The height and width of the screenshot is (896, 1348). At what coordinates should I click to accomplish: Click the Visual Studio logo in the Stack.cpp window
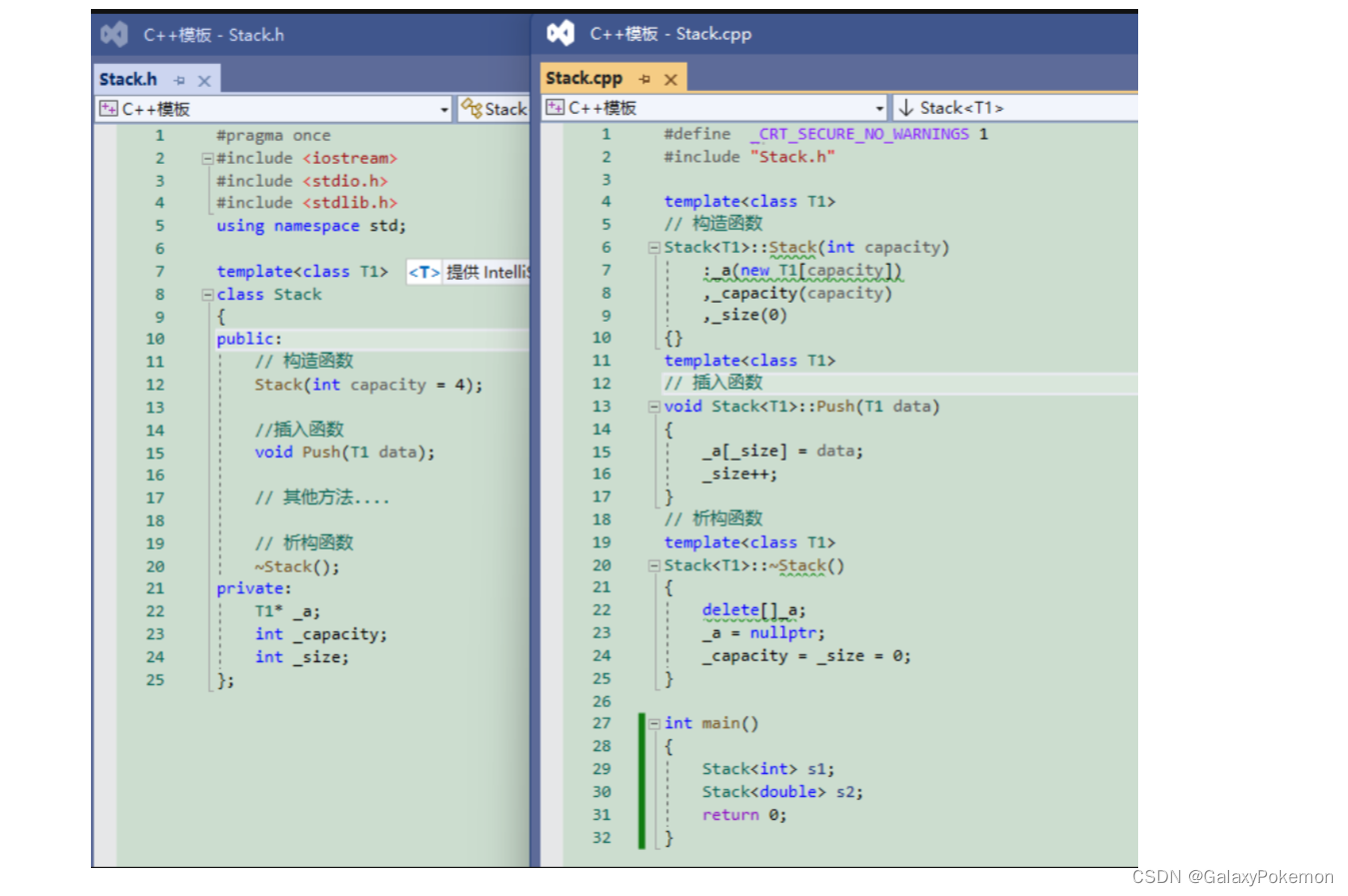pyautogui.click(x=561, y=33)
